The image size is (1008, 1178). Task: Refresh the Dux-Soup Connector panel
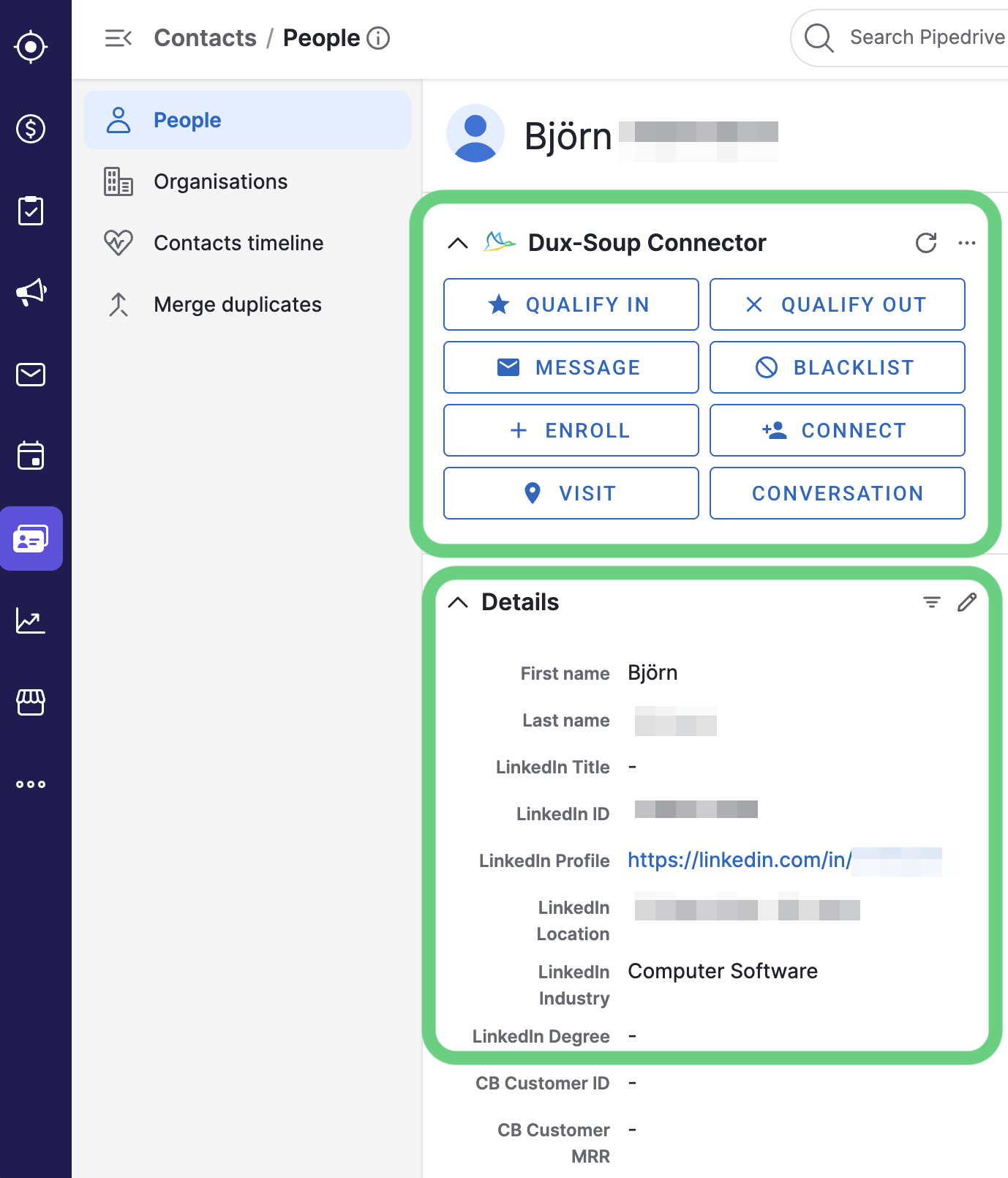pyautogui.click(x=926, y=243)
